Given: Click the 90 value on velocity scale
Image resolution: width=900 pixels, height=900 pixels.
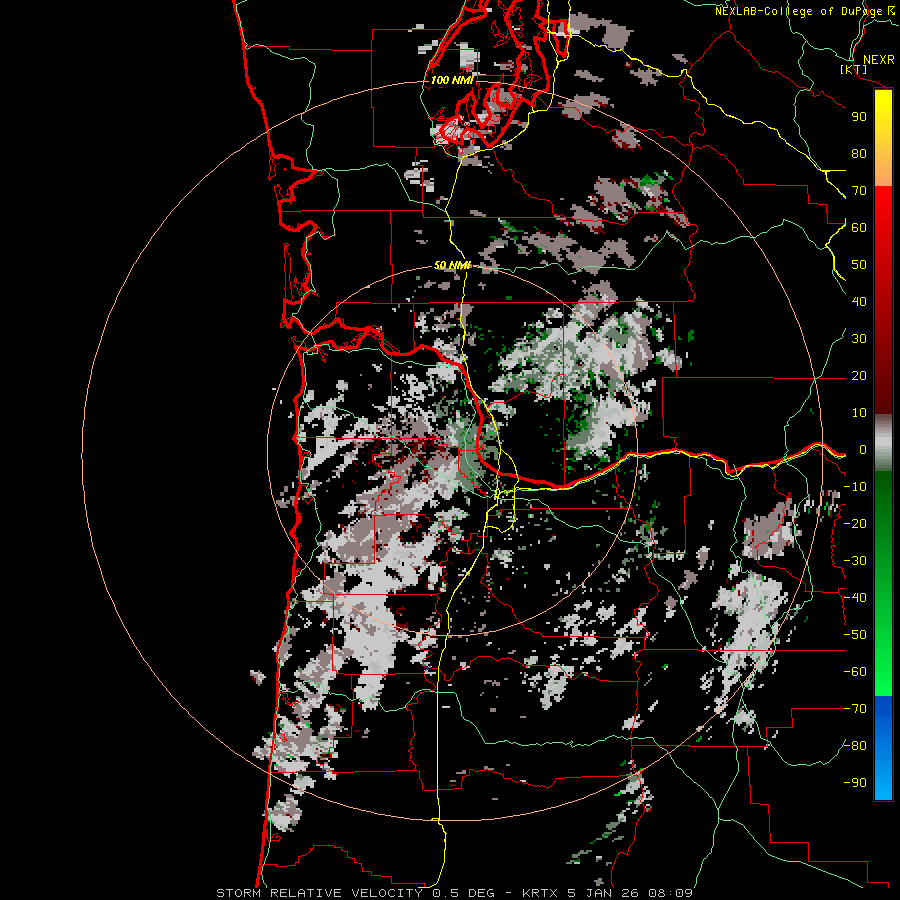Looking at the screenshot, I should click(x=859, y=117).
